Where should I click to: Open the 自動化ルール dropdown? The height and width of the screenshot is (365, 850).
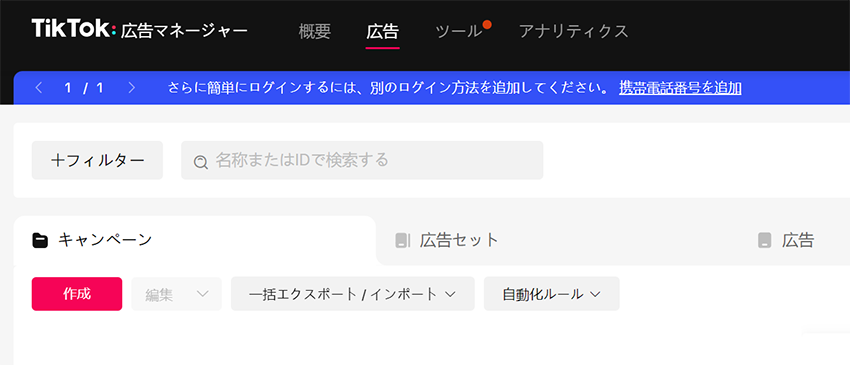click(x=551, y=294)
